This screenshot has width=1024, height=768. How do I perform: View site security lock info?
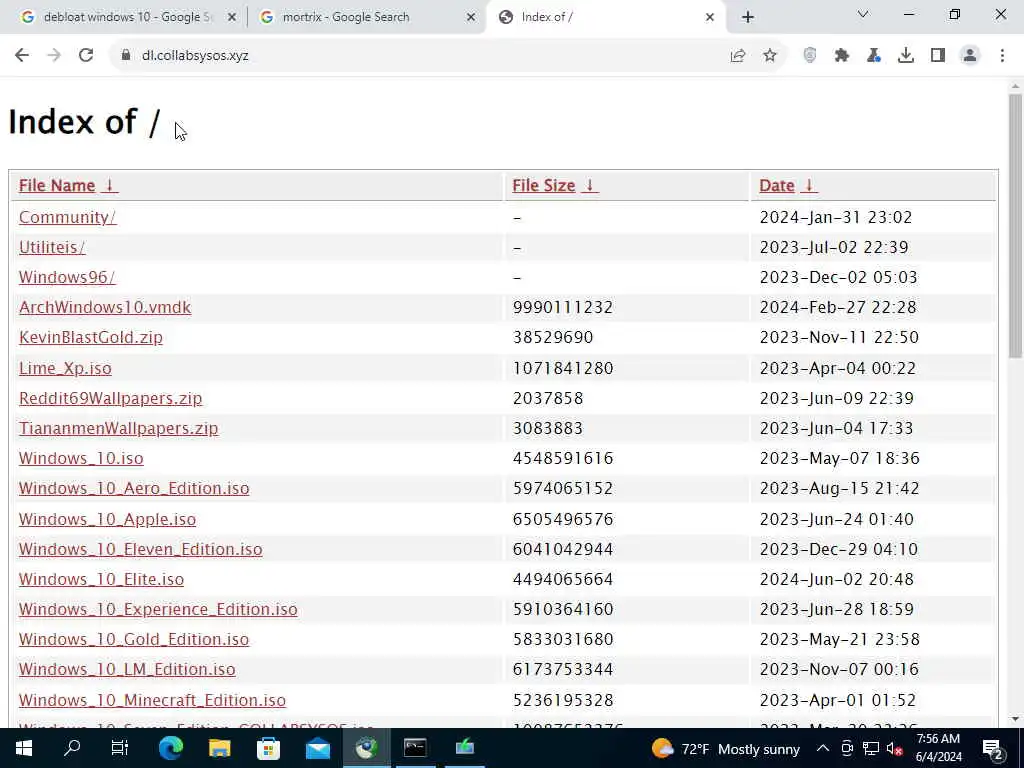pos(125,56)
